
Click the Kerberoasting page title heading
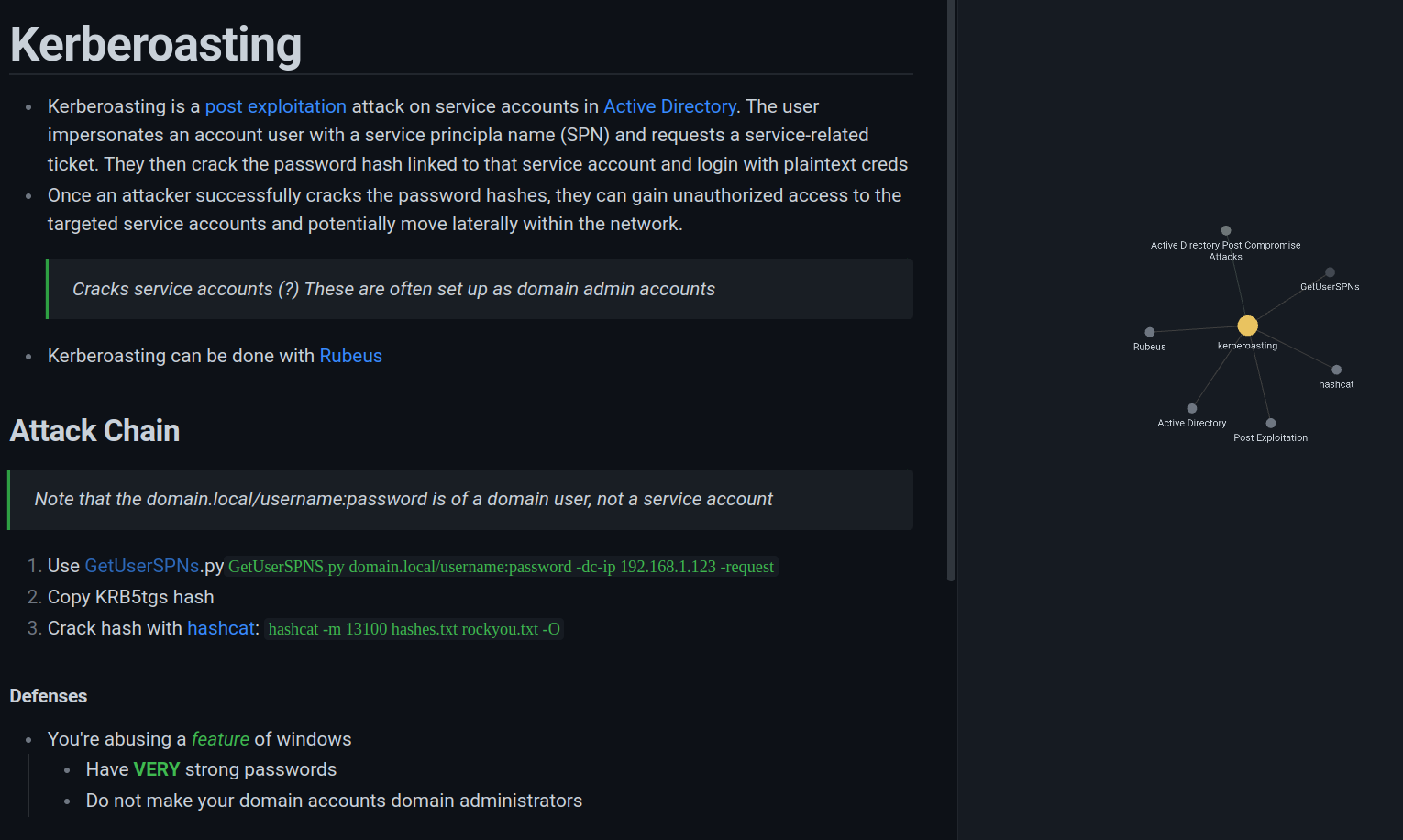pyautogui.click(x=156, y=44)
